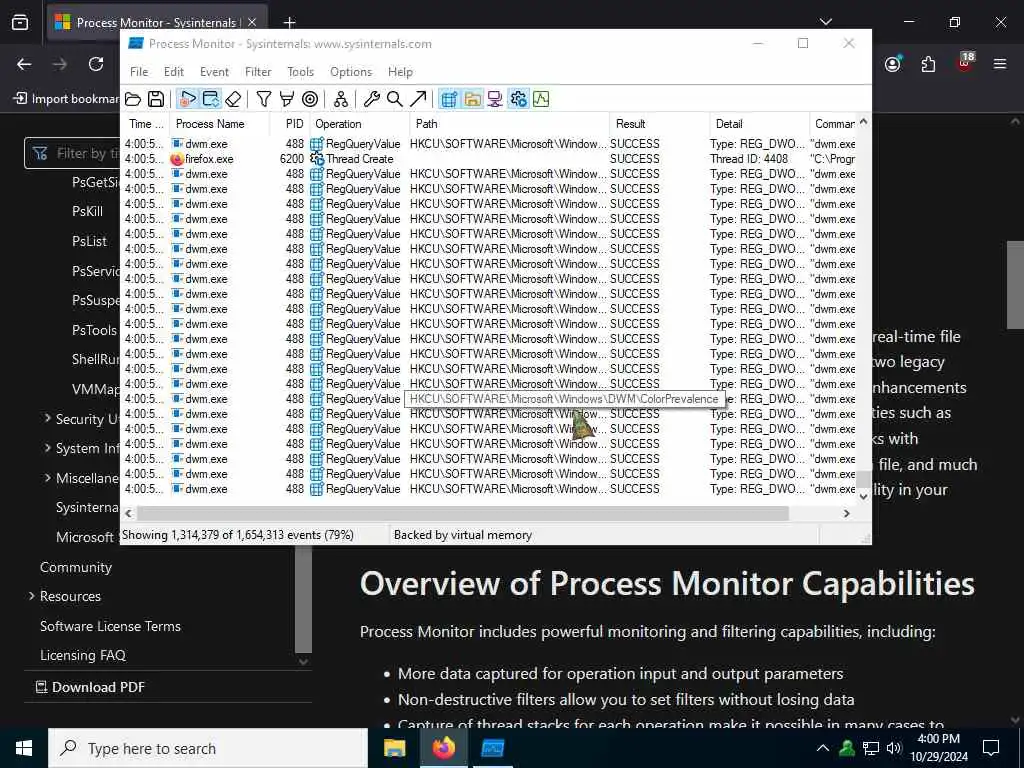Save events using the floppy disk icon
1024x768 pixels.
[156, 99]
